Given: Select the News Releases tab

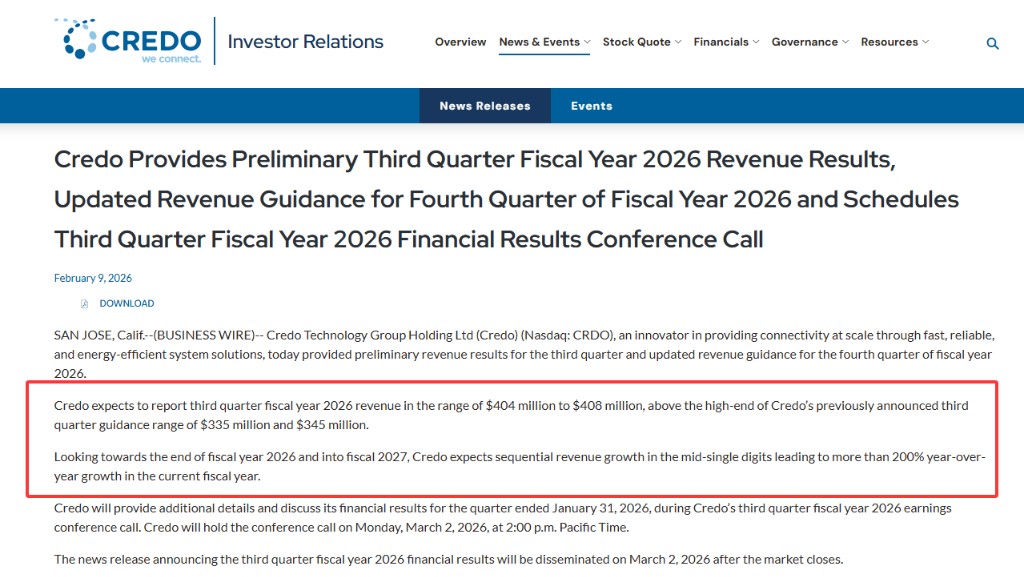Looking at the screenshot, I should coord(485,106).
